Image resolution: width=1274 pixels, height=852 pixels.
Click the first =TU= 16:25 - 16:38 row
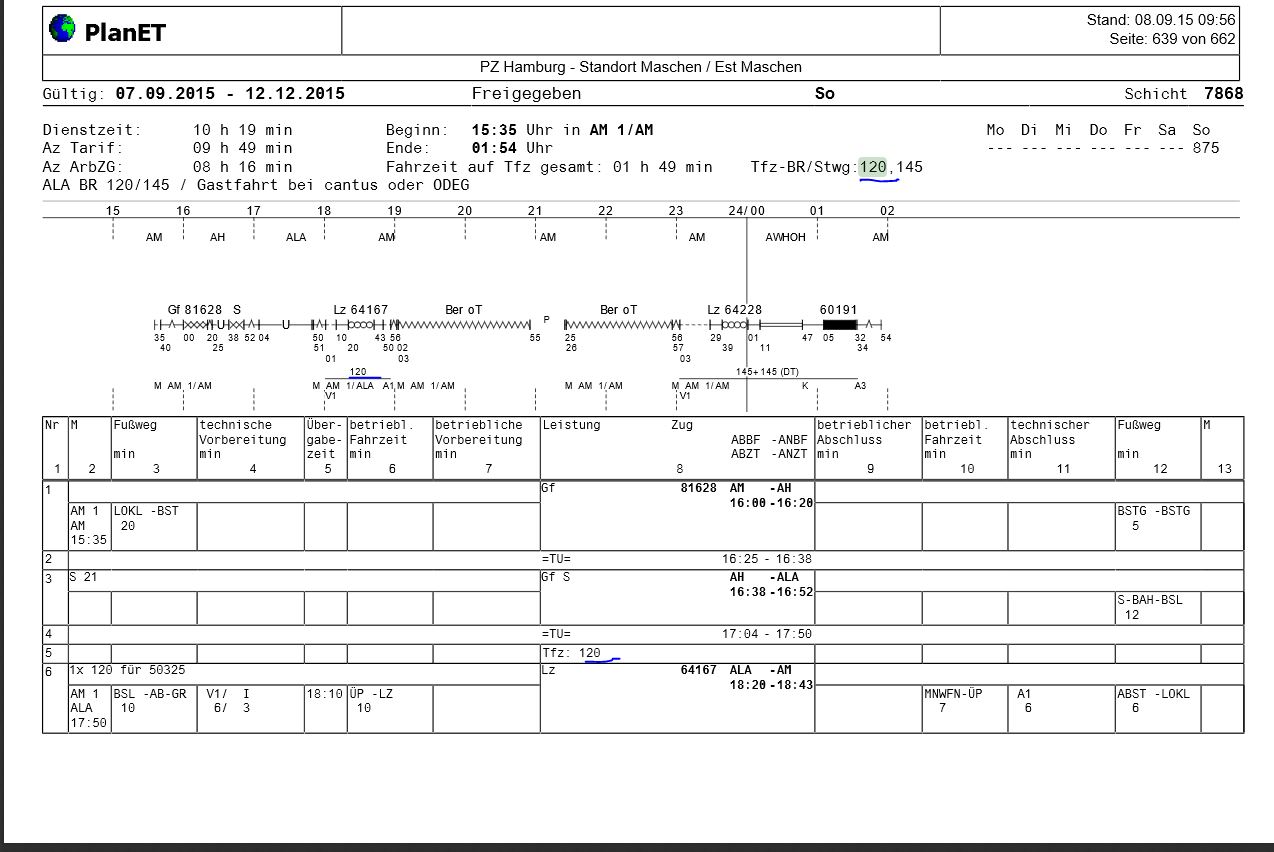point(643,560)
